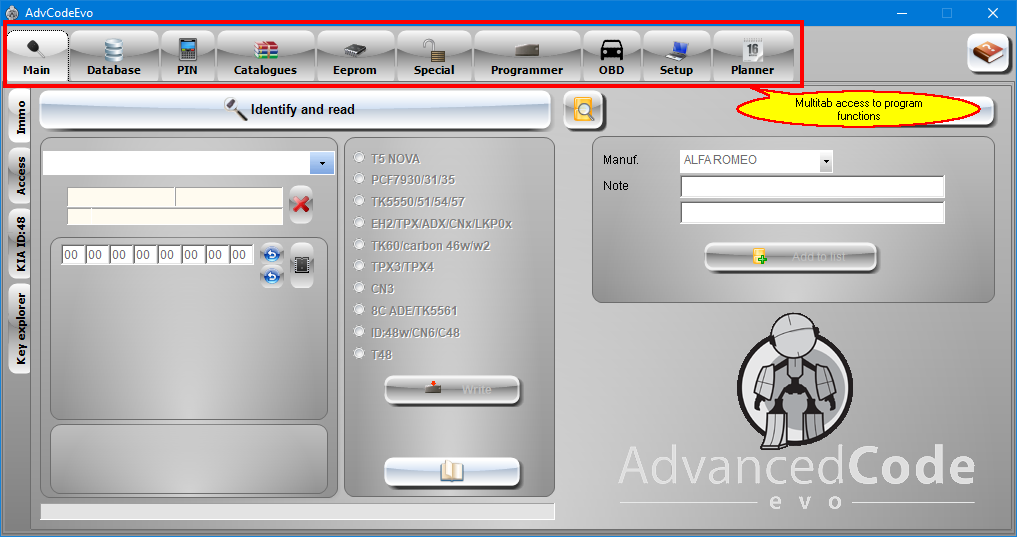Click the wide cream field below the pair
Viewport: 1017px width, 537px height.
[175, 217]
